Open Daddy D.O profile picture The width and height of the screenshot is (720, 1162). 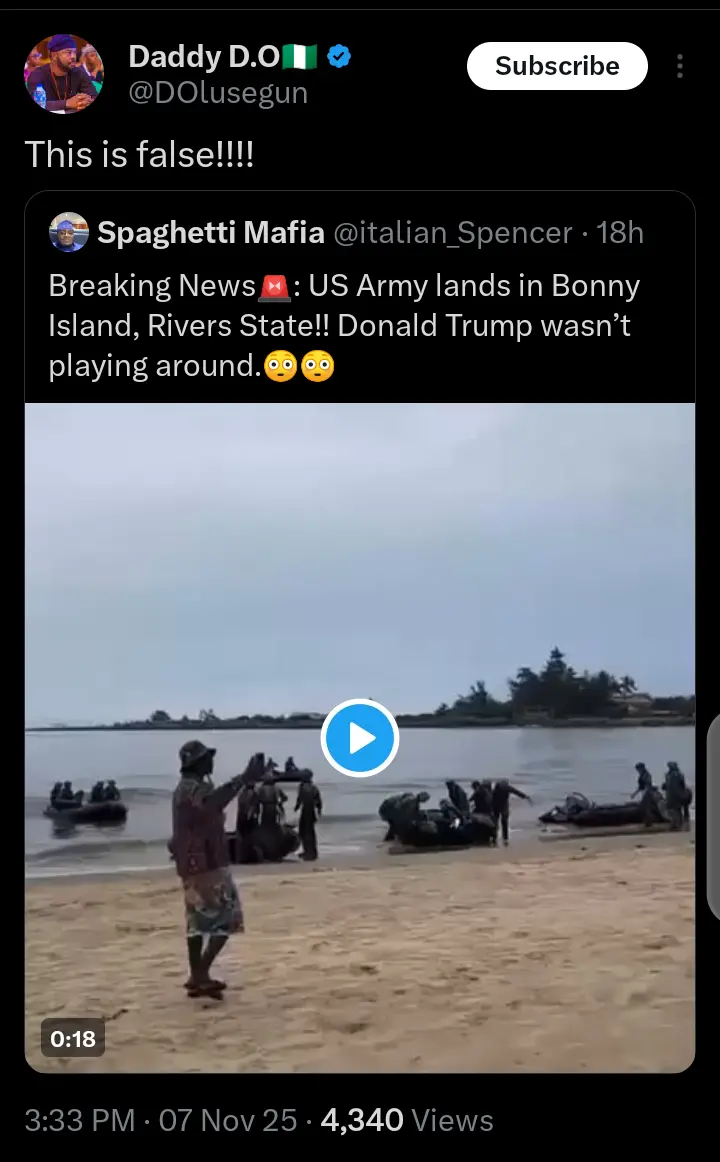tap(64, 73)
